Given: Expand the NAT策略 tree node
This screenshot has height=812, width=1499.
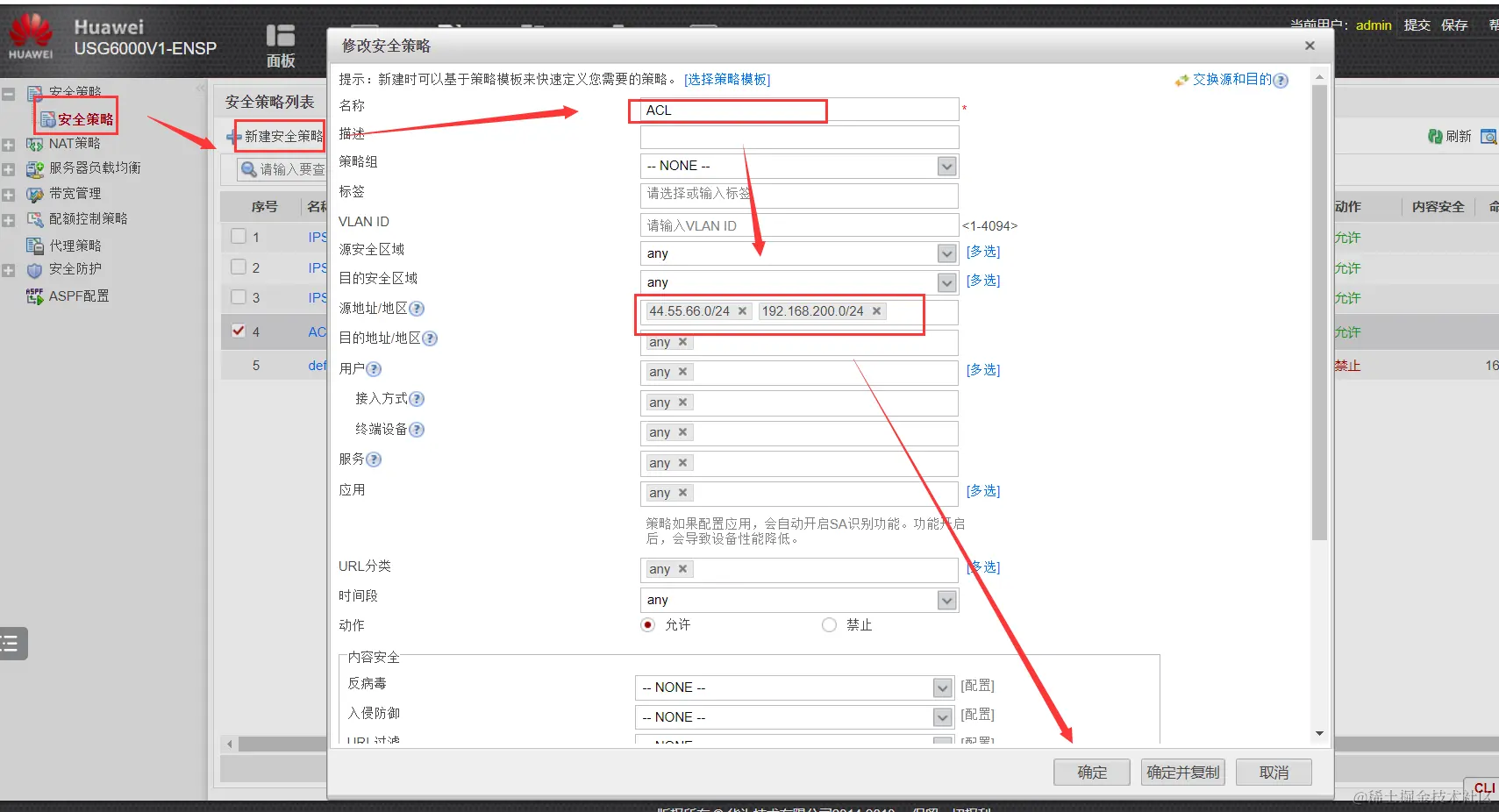Looking at the screenshot, I should point(8,145).
